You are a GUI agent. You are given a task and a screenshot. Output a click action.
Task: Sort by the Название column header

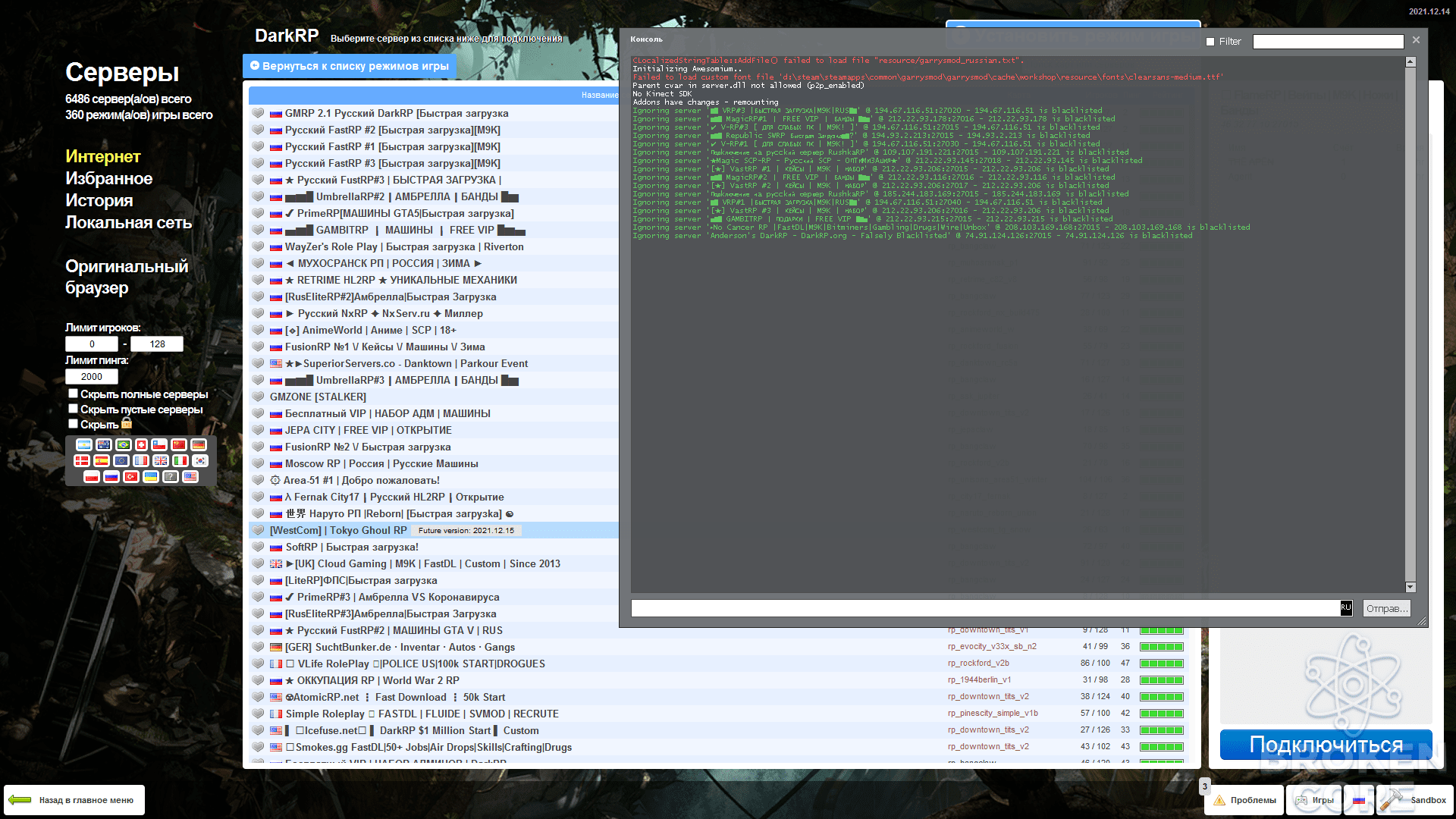click(x=599, y=95)
